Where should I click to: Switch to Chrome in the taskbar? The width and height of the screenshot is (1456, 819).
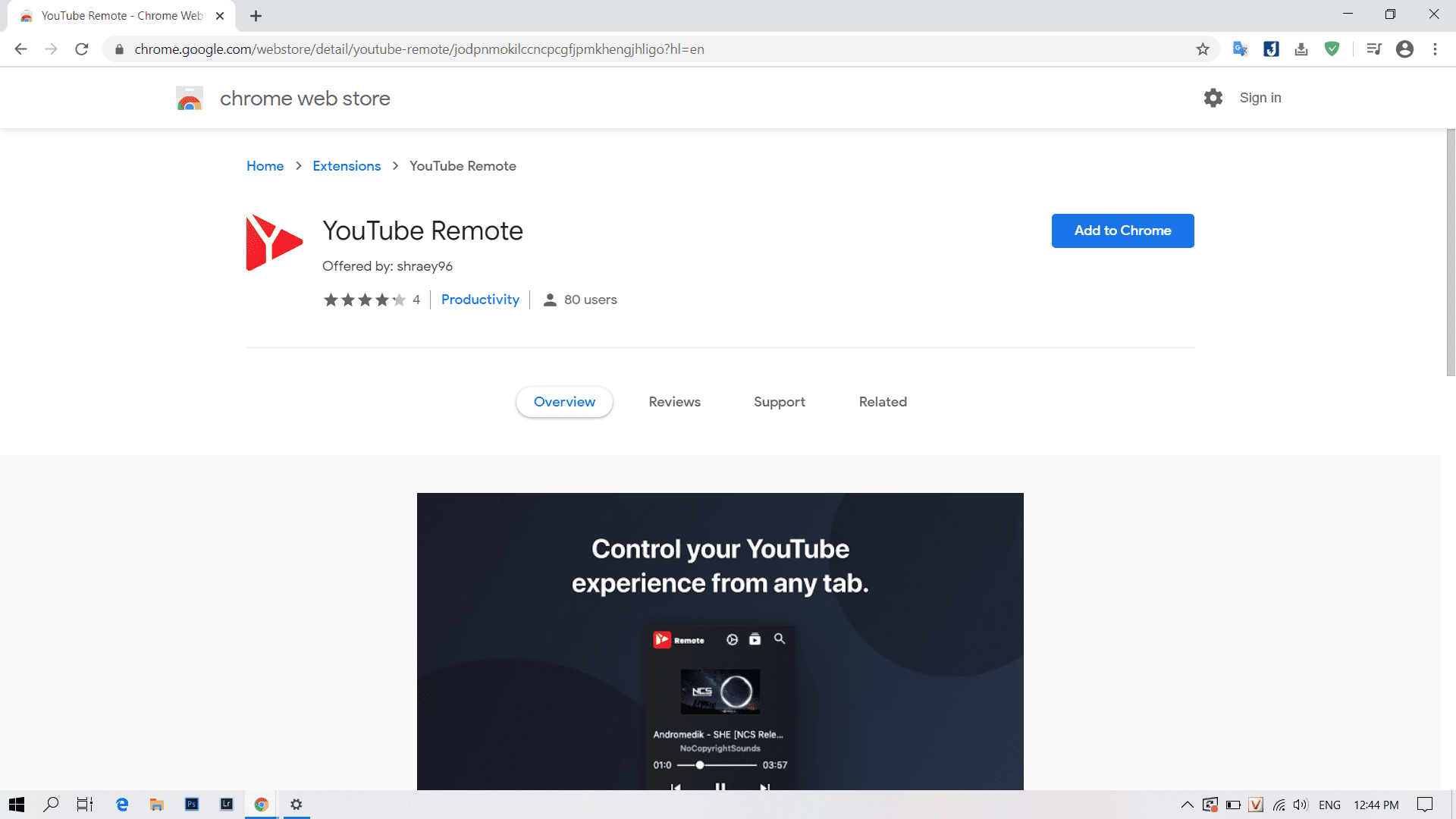[262, 805]
